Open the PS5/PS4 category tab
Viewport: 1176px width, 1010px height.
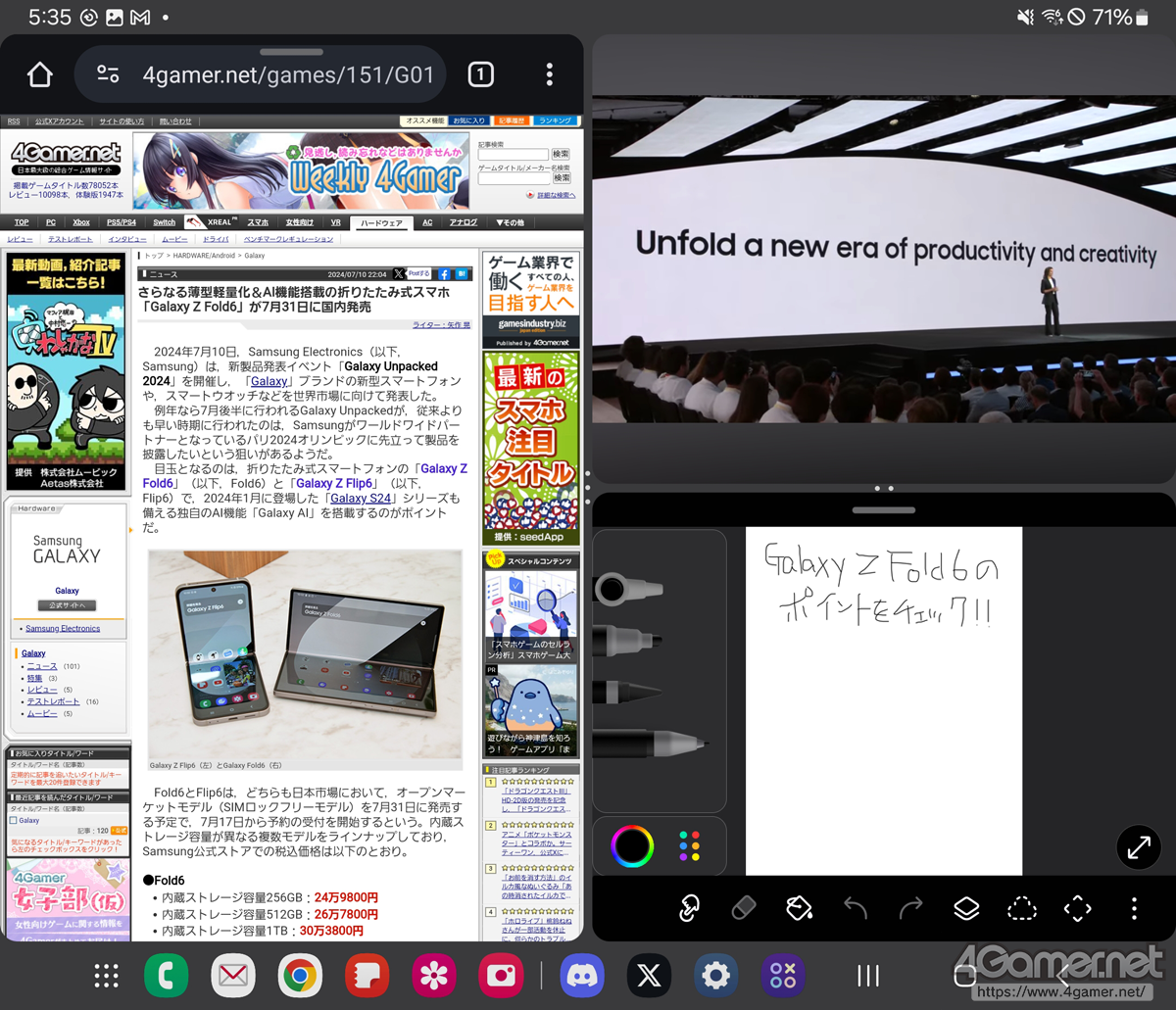[122, 222]
